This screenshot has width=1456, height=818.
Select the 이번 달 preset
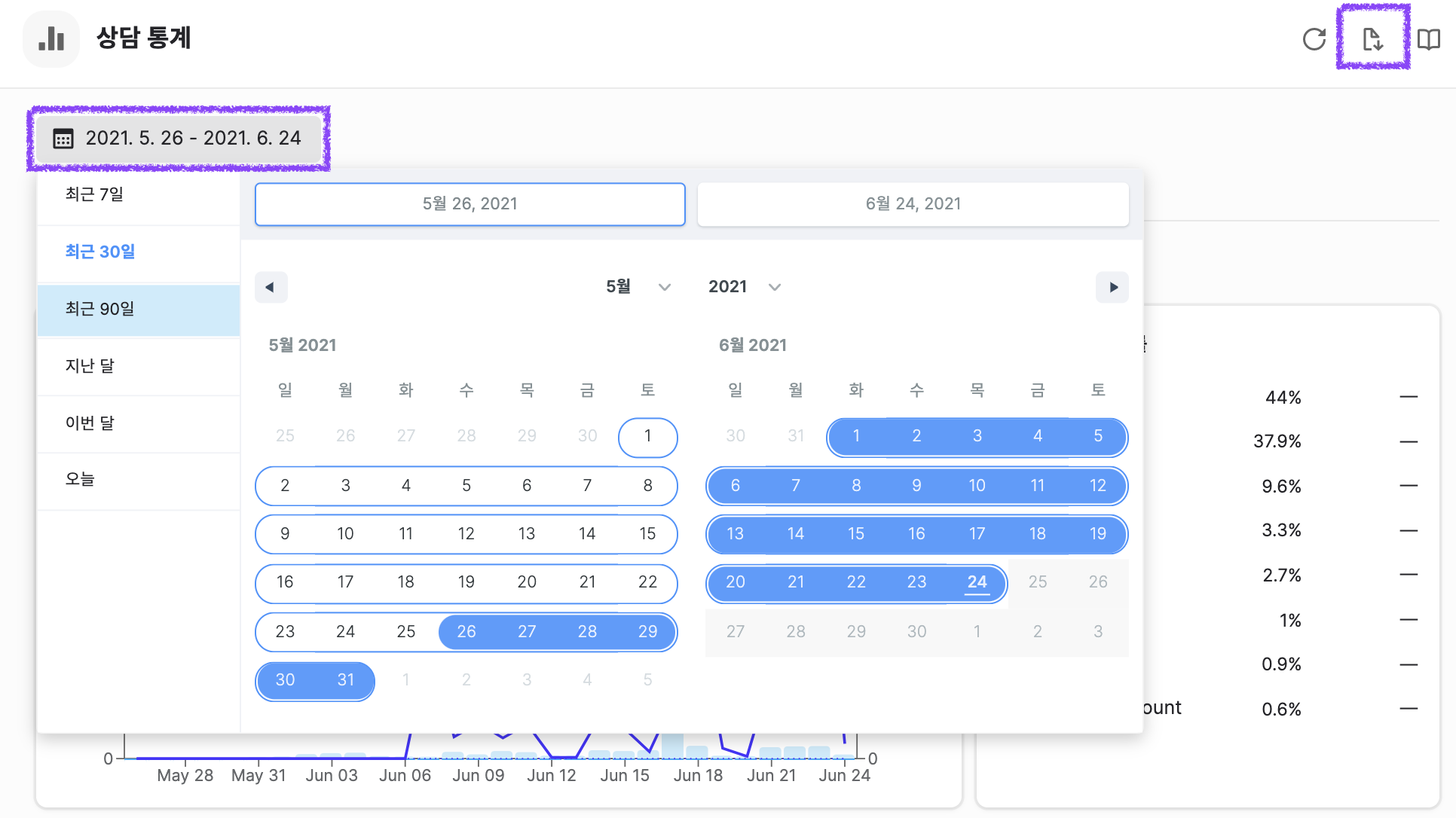pos(90,423)
